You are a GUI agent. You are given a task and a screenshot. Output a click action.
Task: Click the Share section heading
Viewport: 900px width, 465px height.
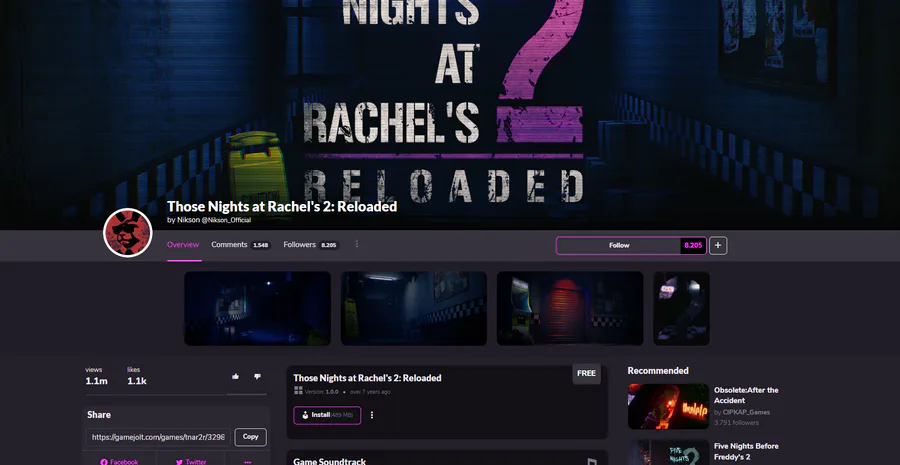point(99,414)
